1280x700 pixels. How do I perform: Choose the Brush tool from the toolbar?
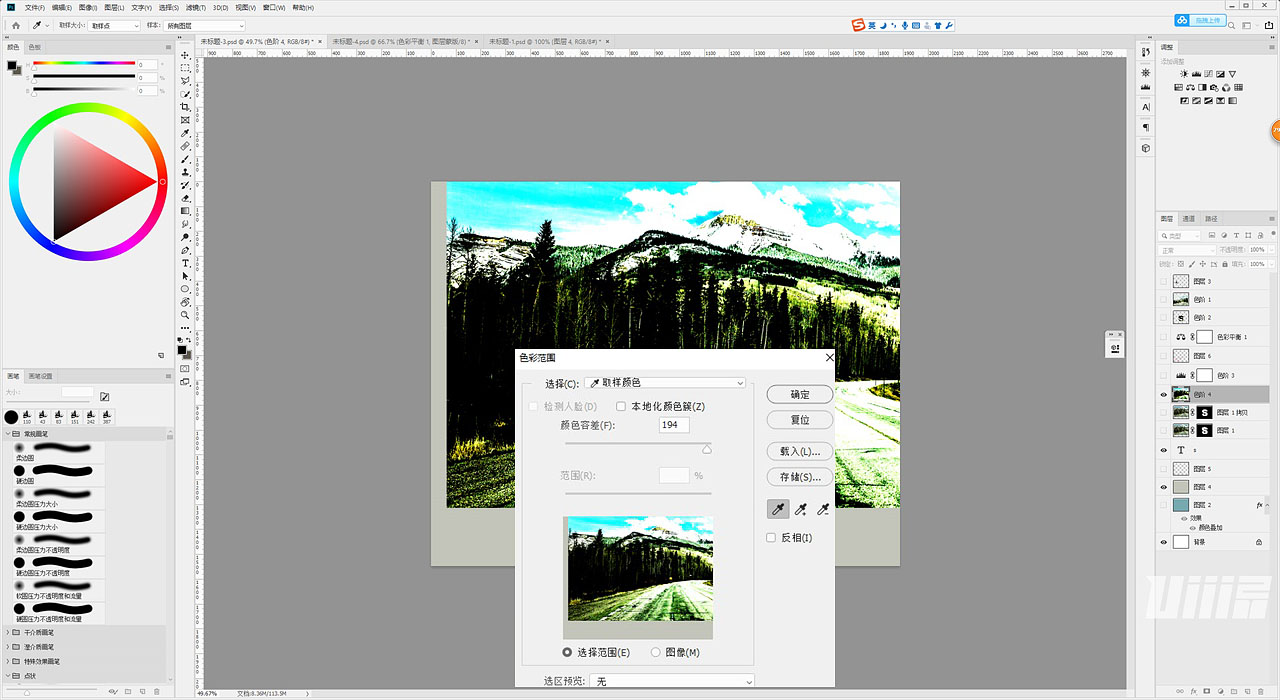tap(185, 160)
